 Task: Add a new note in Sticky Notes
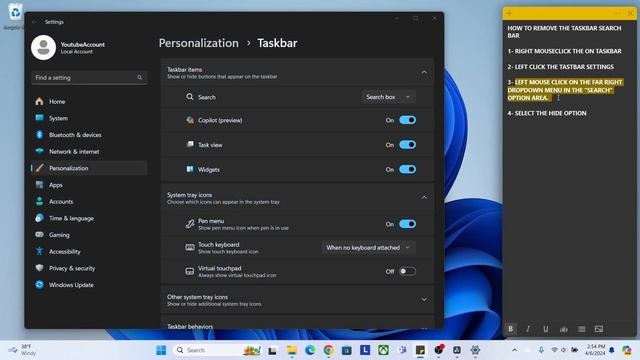click(509, 13)
